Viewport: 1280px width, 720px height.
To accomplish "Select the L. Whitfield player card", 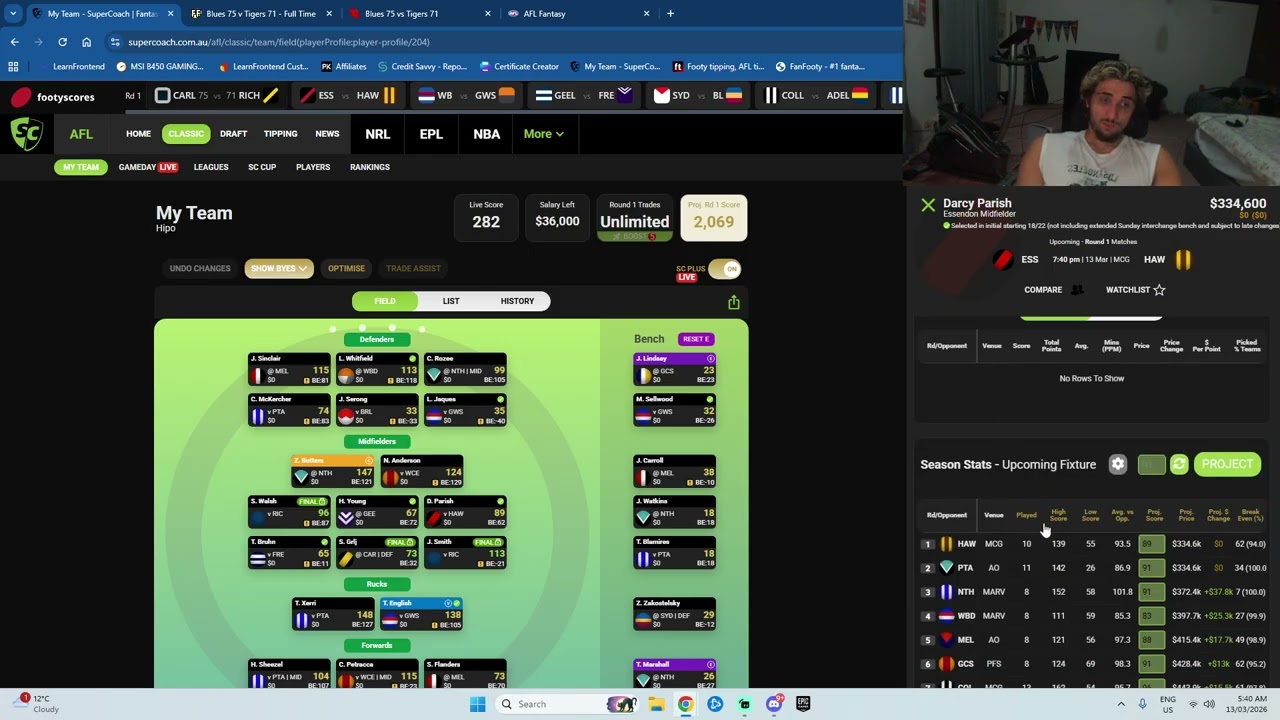I will [377, 370].
